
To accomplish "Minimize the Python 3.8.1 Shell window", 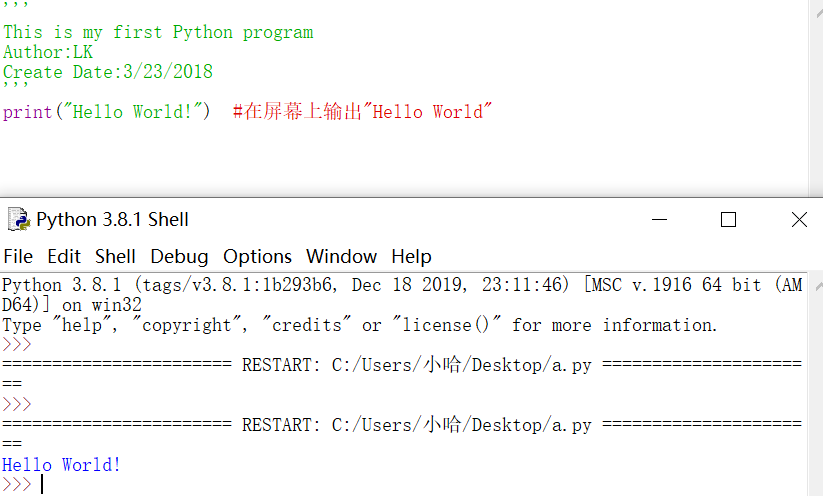I will point(658,220).
